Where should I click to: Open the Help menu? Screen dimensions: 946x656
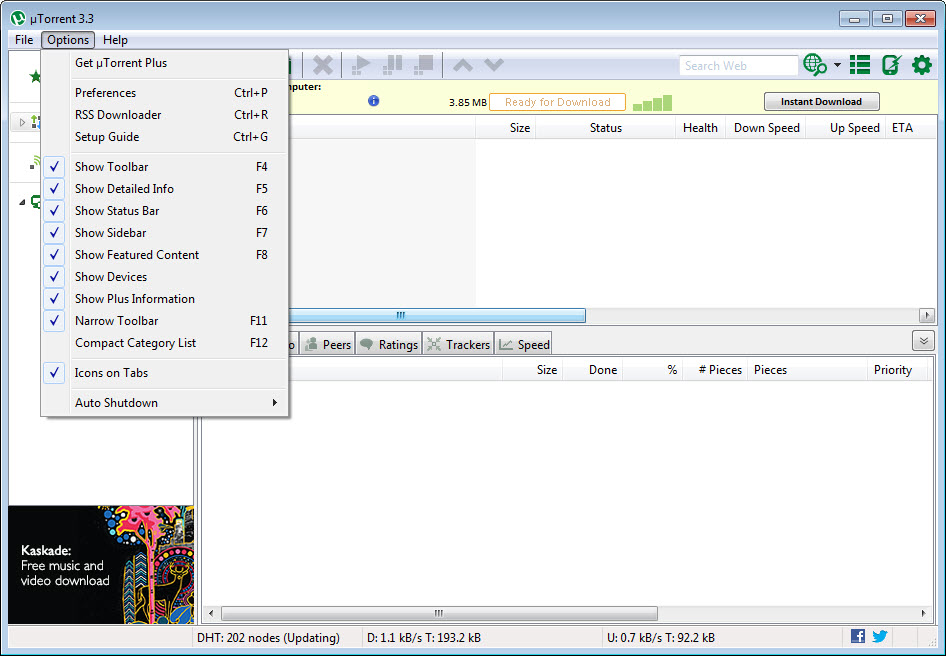[x=115, y=40]
